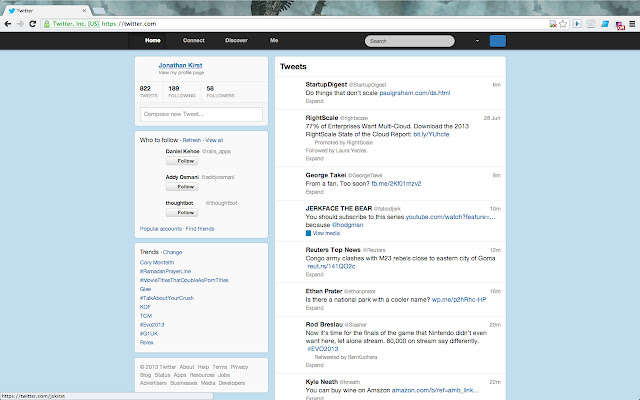Go to the Connect tab

194,41
